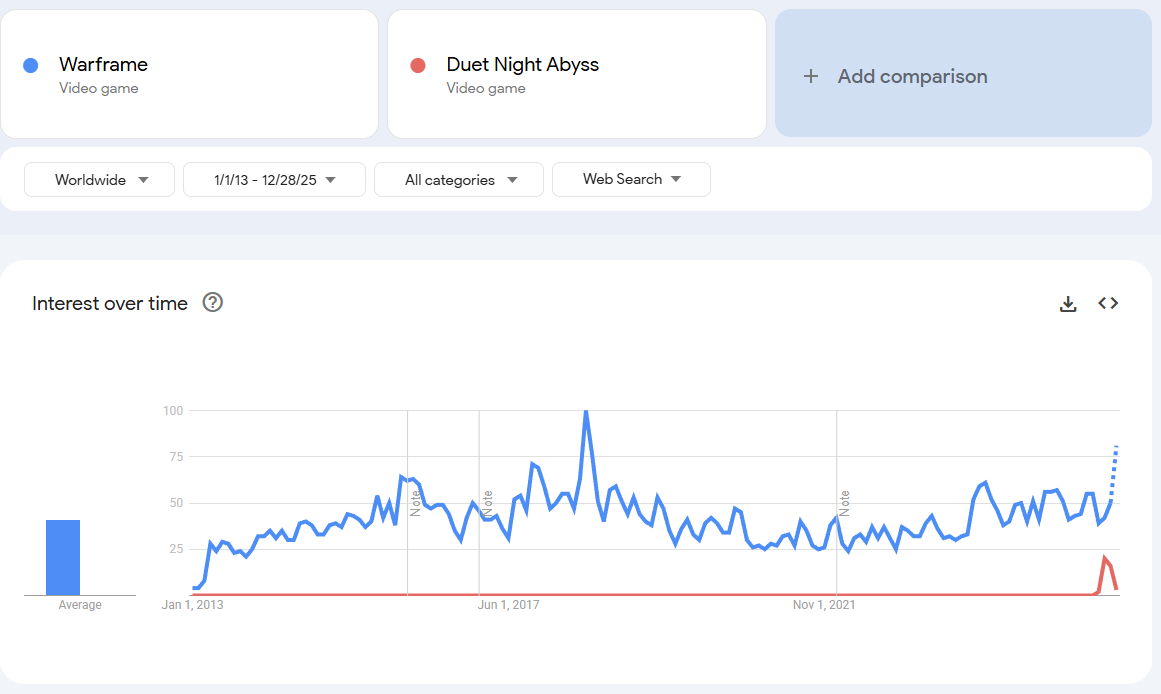This screenshot has width=1161, height=694.
Task: Click the blue dot beside Warframe
Action: [x=30, y=65]
